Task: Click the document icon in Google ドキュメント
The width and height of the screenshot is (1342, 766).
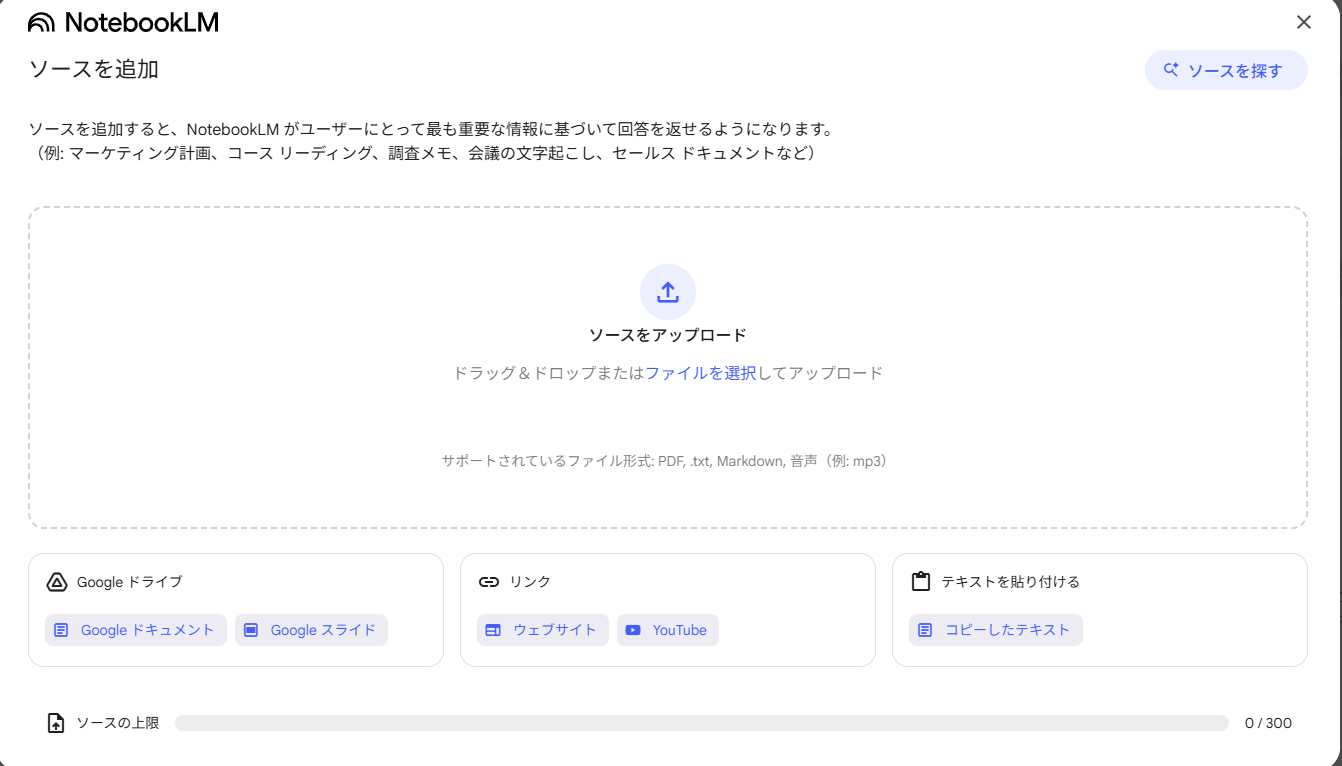Action: pos(62,630)
